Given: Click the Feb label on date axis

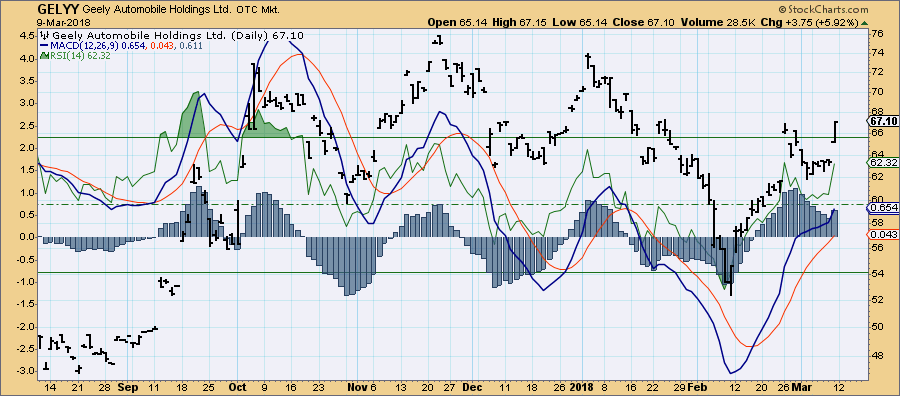Looking at the screenshot, I should coord(696,387).
